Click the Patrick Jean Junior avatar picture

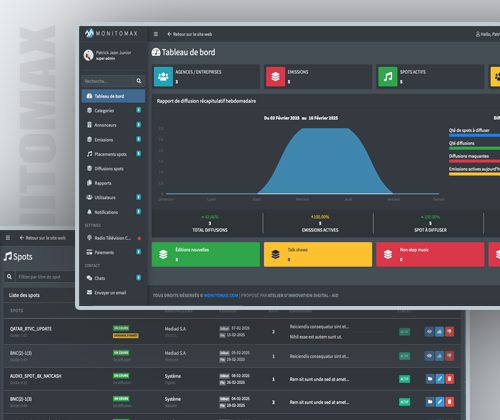click(x=88, y=55)
